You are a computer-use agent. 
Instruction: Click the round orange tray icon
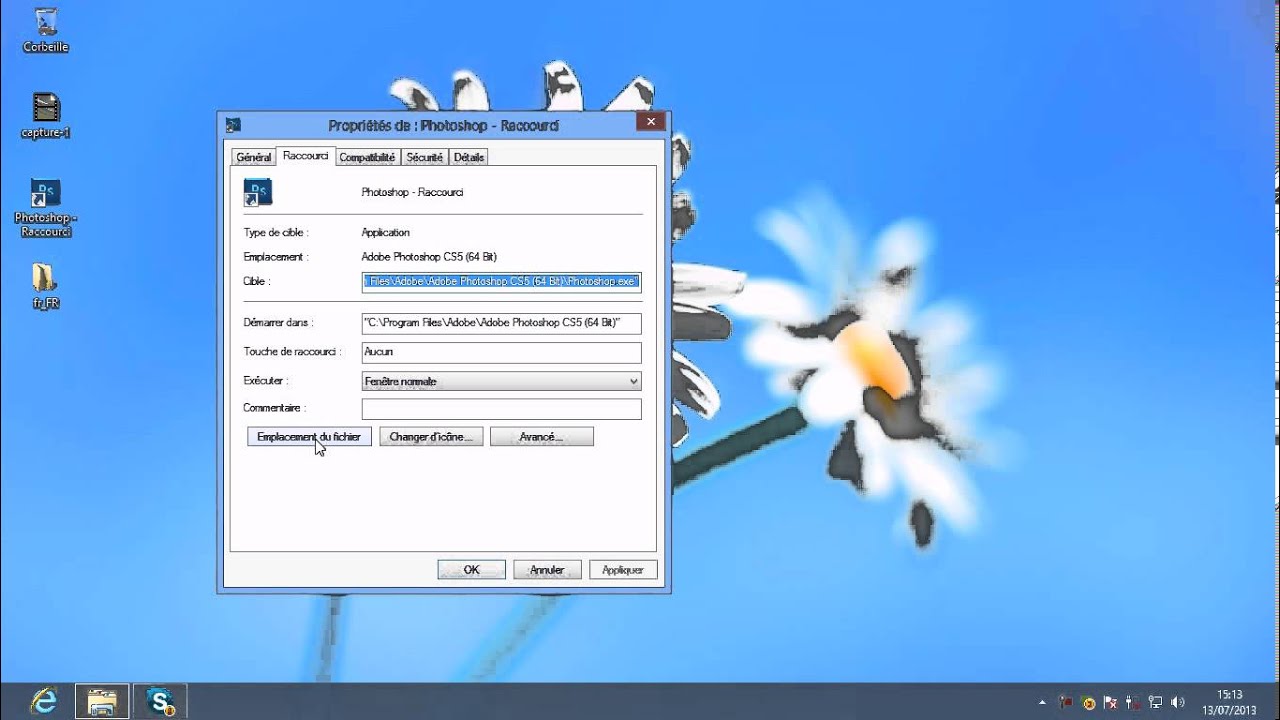coord(1088,702)
